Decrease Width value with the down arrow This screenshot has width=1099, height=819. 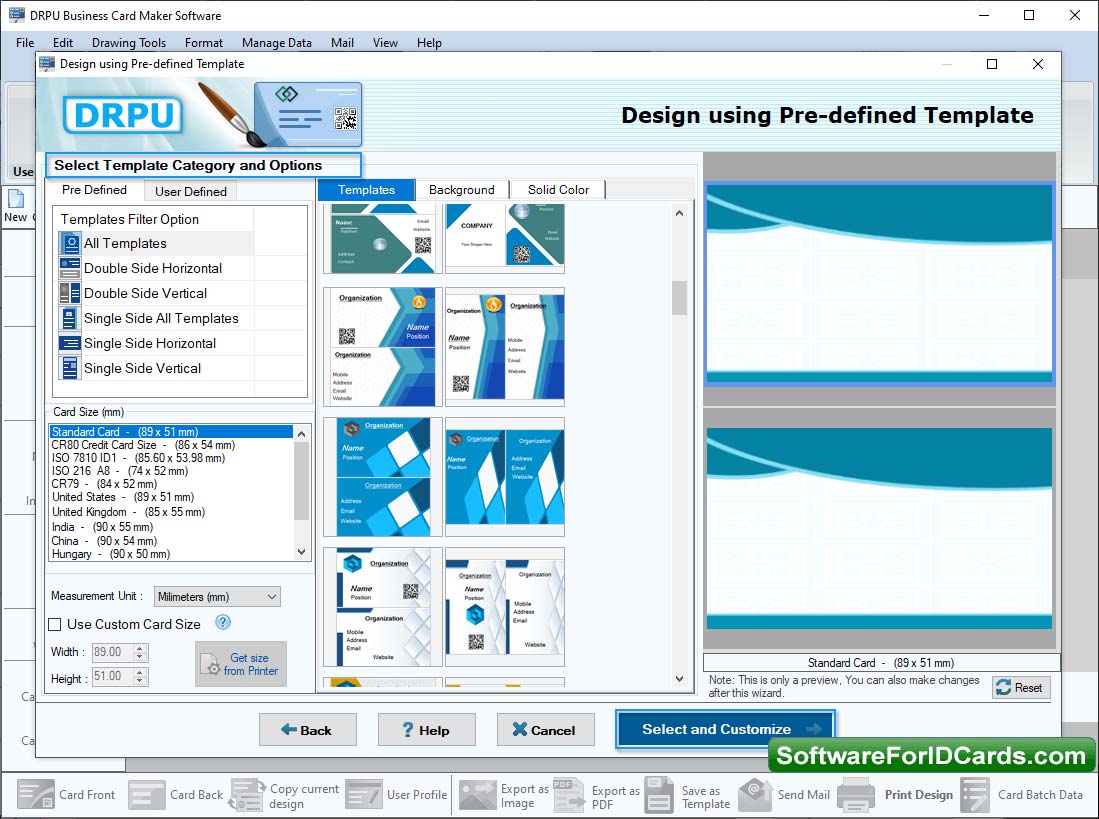(140, 657)
